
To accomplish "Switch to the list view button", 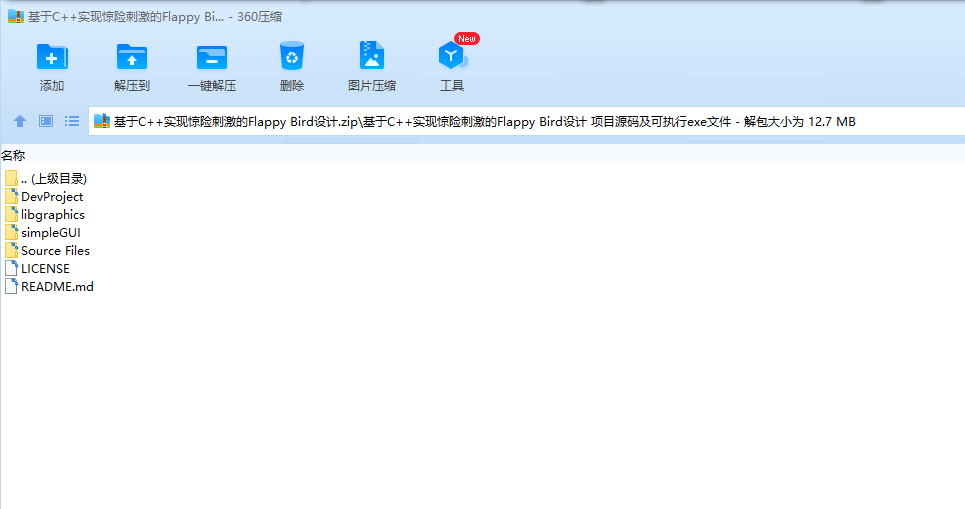I will 72,121.
